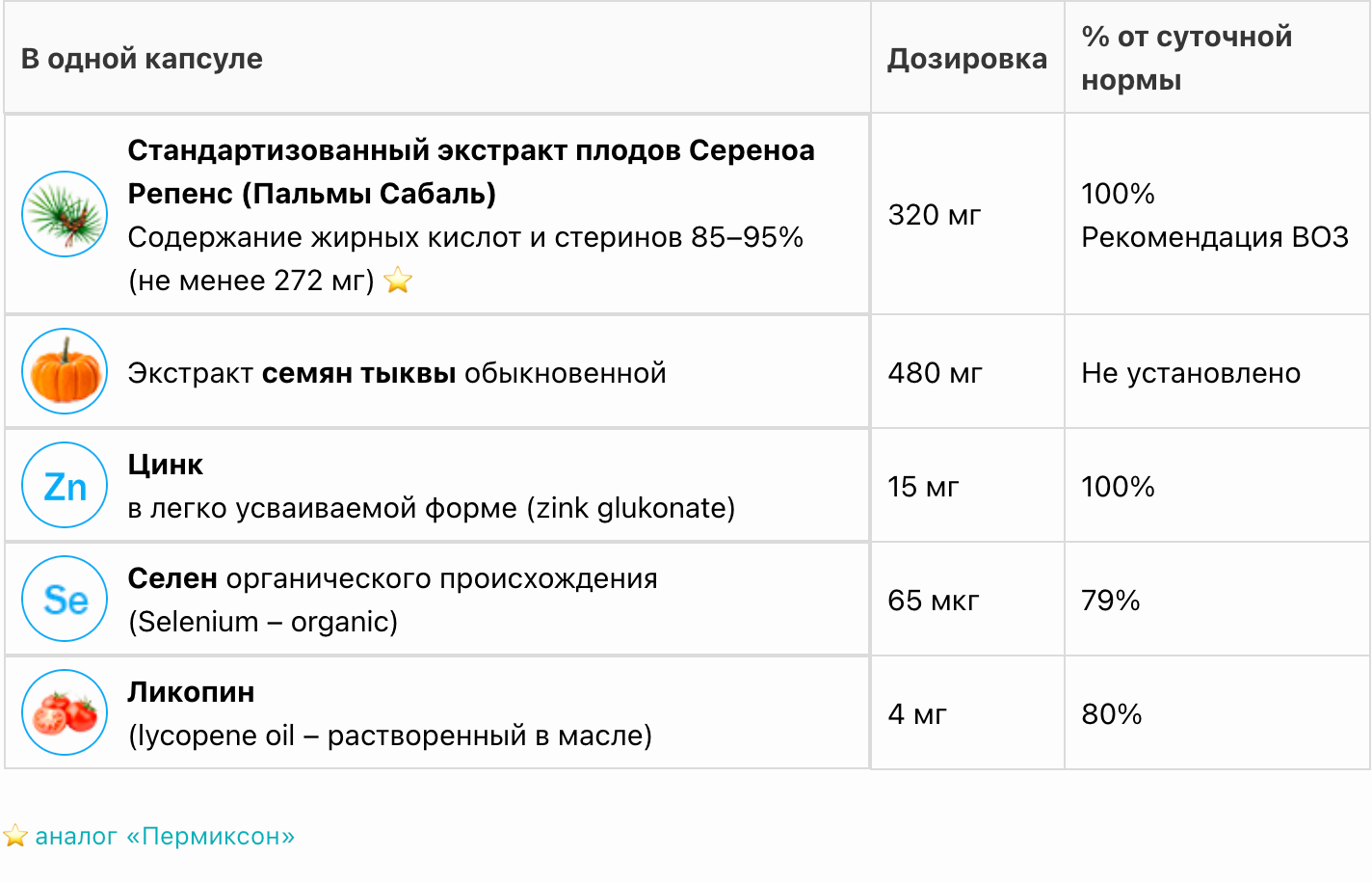The image size is (1372, 883).
Task: Select the В одной капсуле header
Action: click(x=142, y=59)
